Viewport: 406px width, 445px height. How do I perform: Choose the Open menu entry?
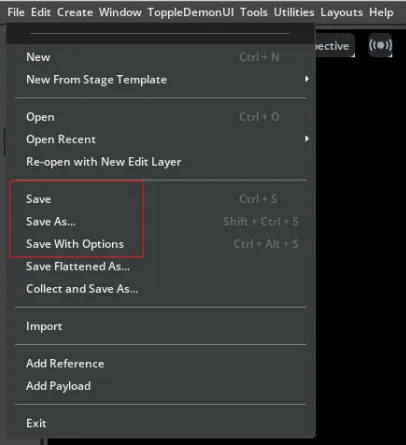pos(160,117)
